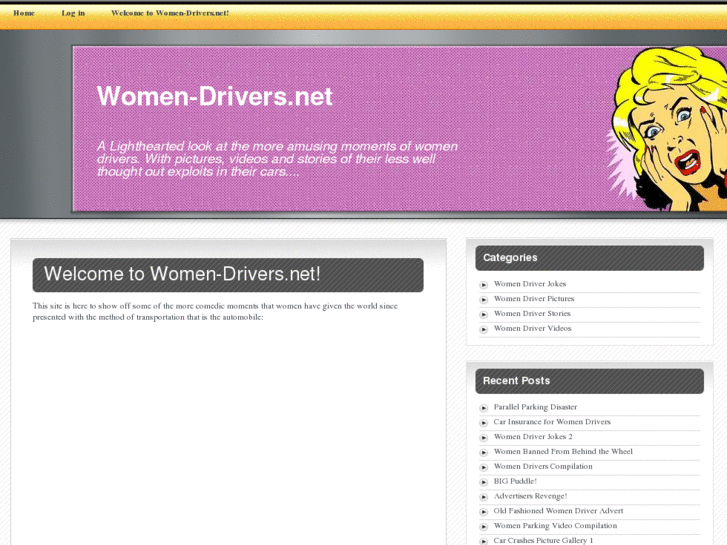Click the Women-Drivers.net site title
The width and height of the screenshot is (727, 545).
(x=214, y=97)
